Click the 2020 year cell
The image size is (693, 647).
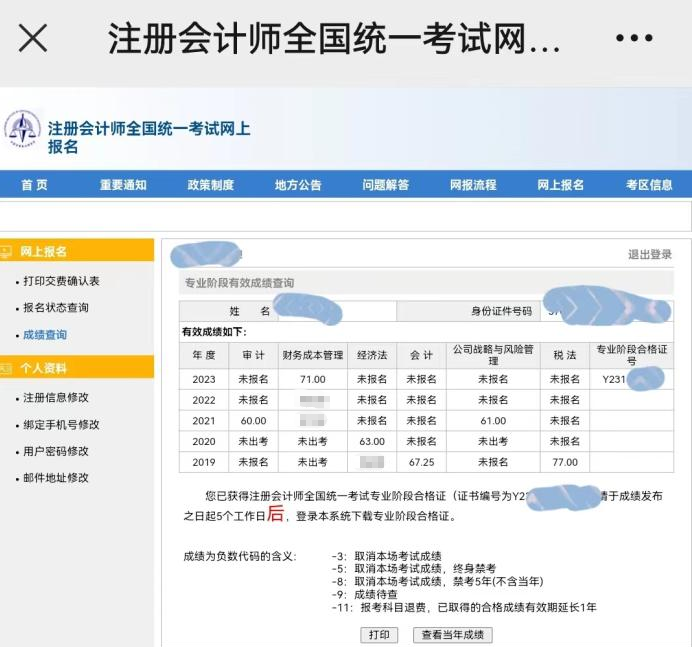[204, 441]
